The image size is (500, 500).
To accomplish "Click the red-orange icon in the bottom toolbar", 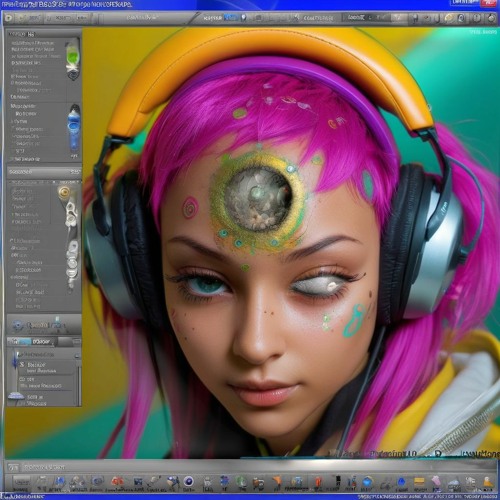I will (x=117, y=482).
